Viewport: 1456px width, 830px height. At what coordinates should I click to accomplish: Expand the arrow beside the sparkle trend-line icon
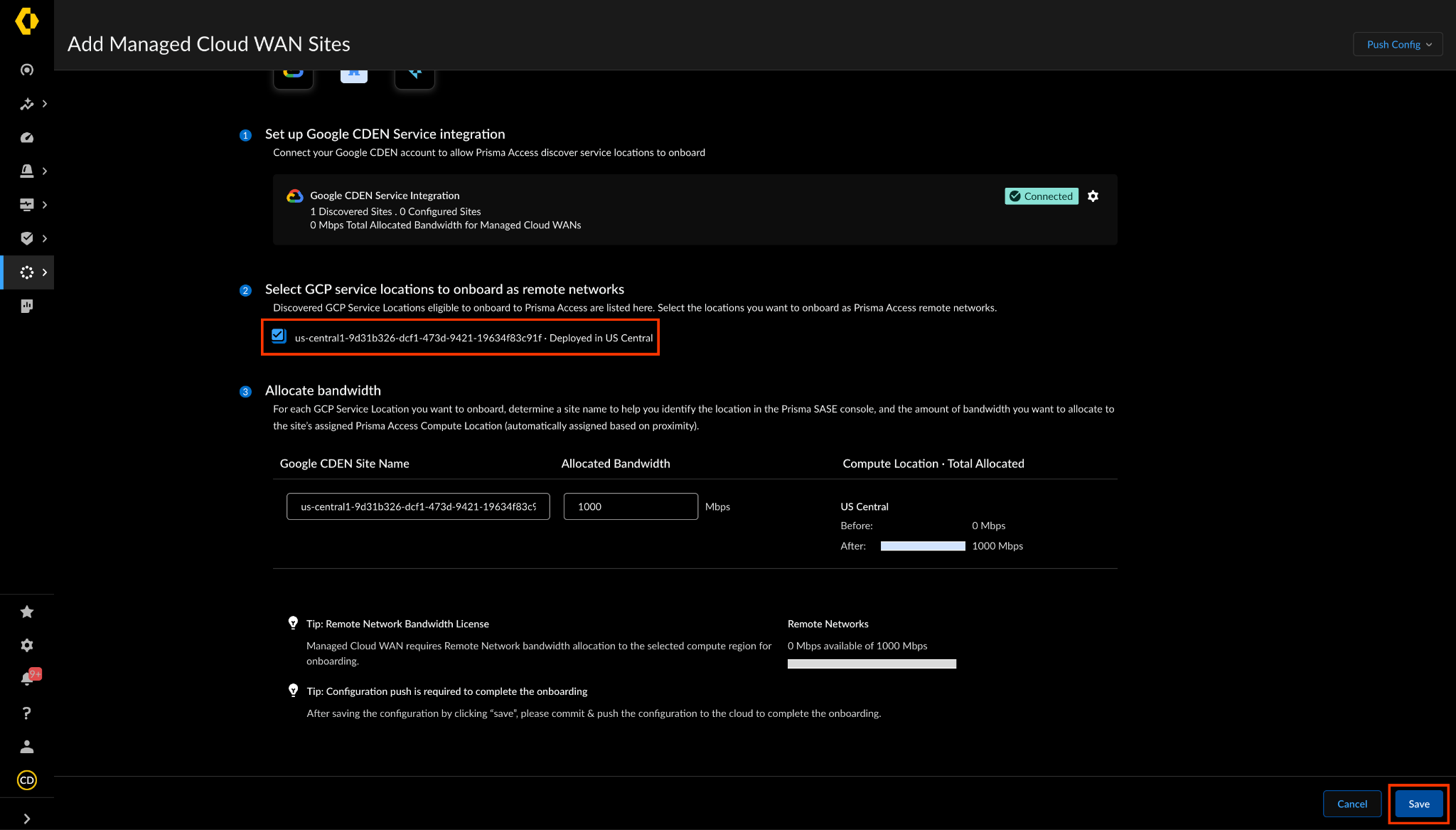pyautogui.click(x=45, y=104)
